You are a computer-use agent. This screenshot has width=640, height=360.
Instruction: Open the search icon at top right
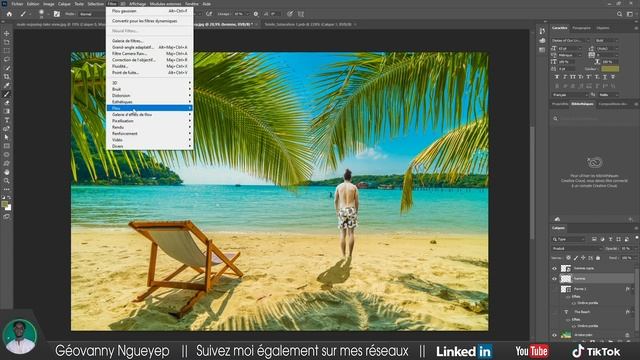click(619, 14)
